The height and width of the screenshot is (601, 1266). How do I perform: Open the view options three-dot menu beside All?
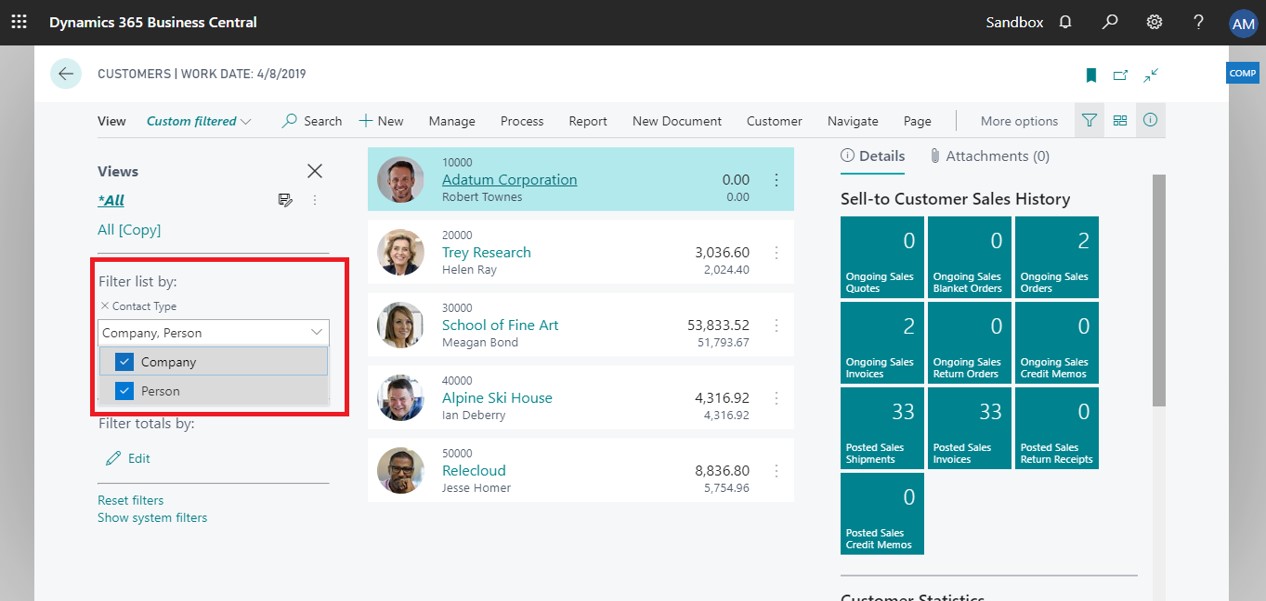(315, 200)
